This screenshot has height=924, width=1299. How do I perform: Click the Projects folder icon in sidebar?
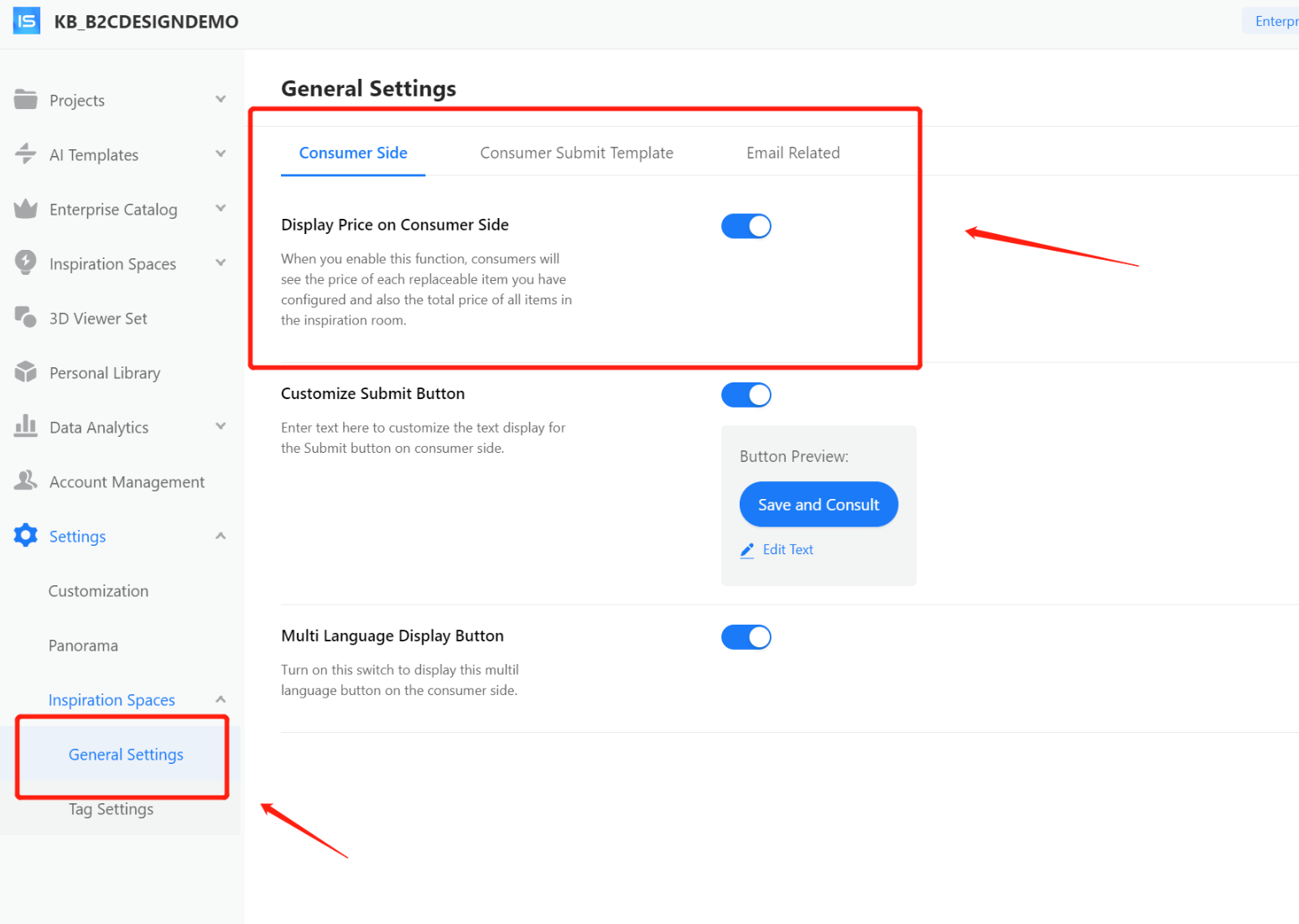26,100
